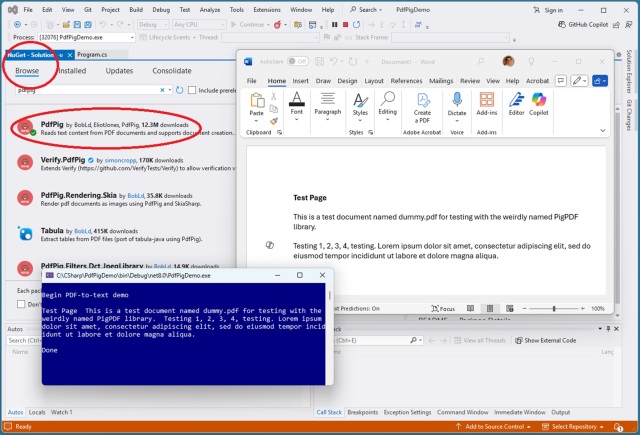The width and height of the screenshot is (640, 435).
Task: Click the Word Save icon in title bar
Action: point(319,62)
